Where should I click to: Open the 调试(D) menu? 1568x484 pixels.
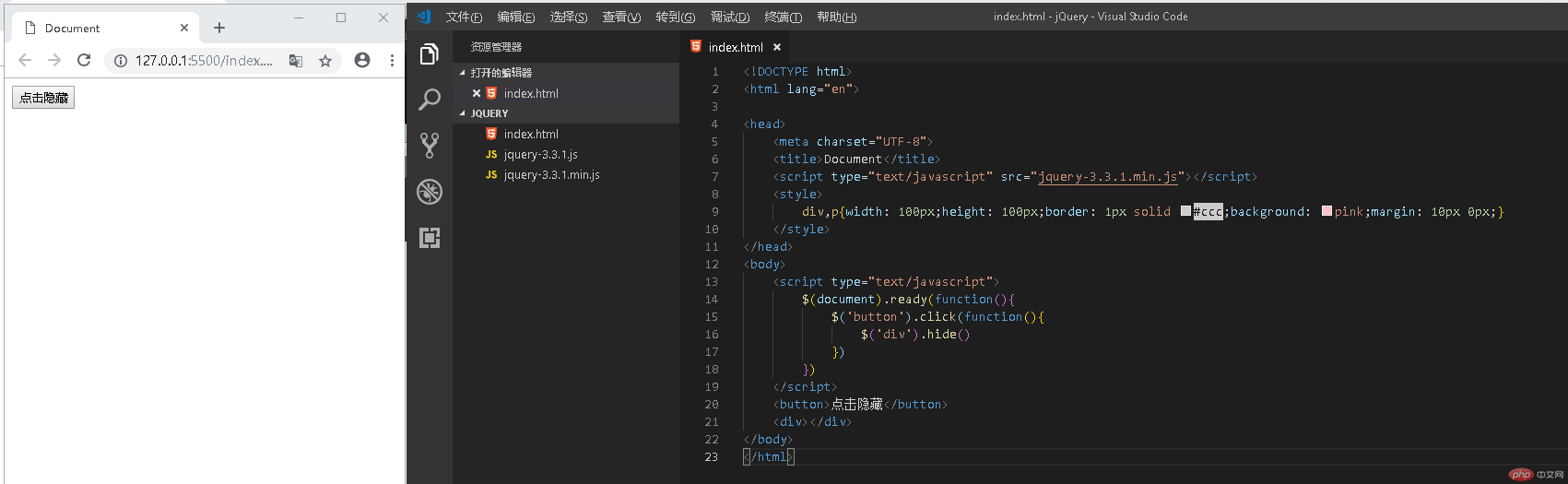pyautogui.click(x=730, y=17)
